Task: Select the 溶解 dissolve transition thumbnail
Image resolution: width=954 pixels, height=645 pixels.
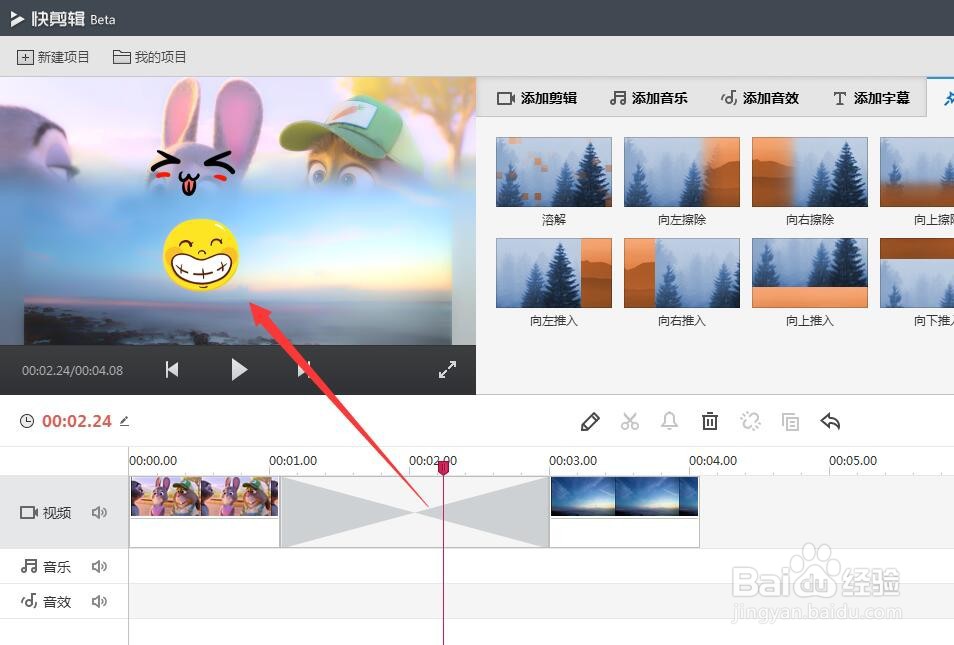Action: point(554,172)
